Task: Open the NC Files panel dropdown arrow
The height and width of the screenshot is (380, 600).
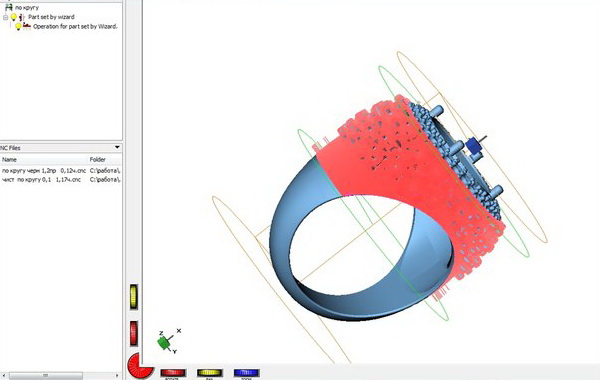Action: point(117,147)
